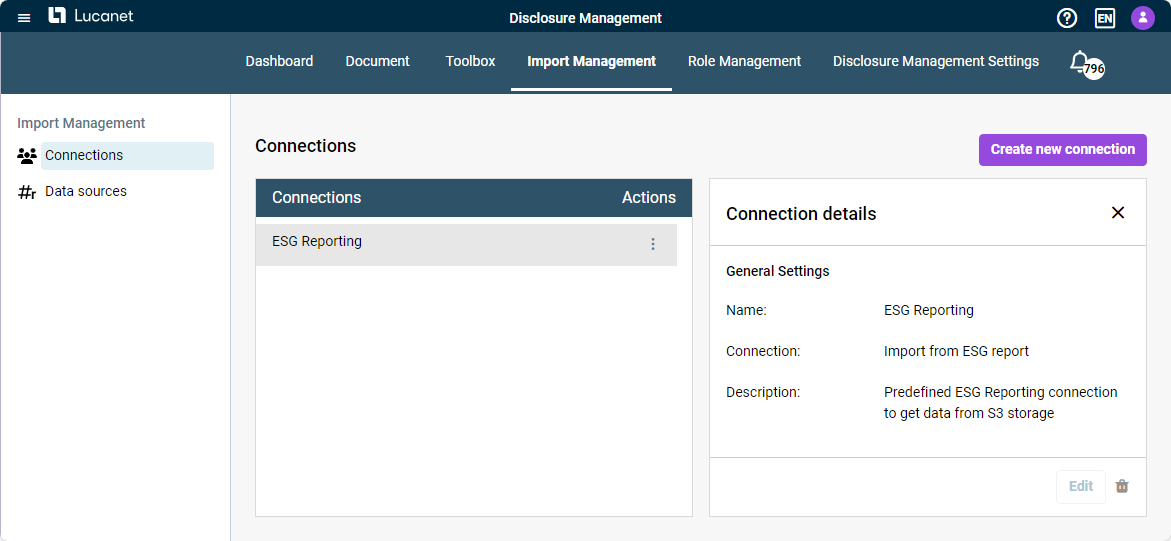Click the Connection details panel title
The width and height of the screenshot is (1171, 541).
point(801,214)
